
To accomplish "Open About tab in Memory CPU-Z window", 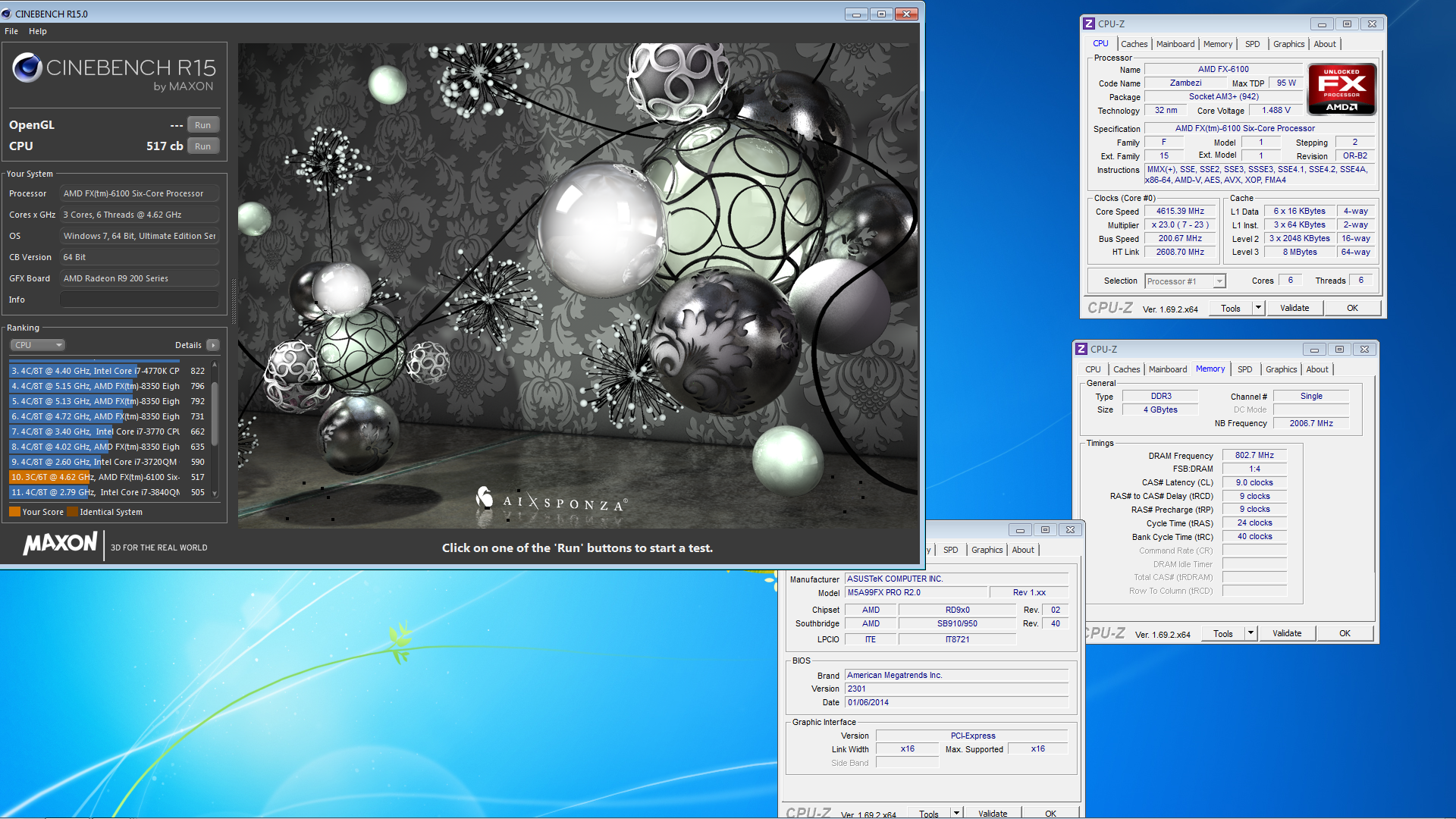I will click(x=1317, y=369).
